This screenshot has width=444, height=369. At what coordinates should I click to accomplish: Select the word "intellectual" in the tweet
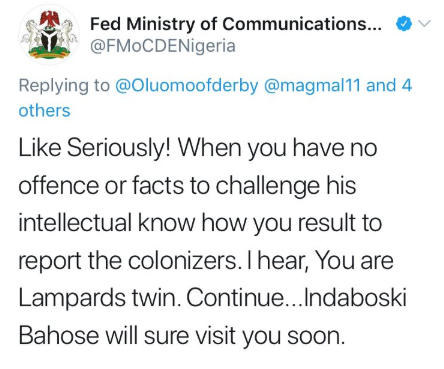pyautogui.click(x=75, y=223)
